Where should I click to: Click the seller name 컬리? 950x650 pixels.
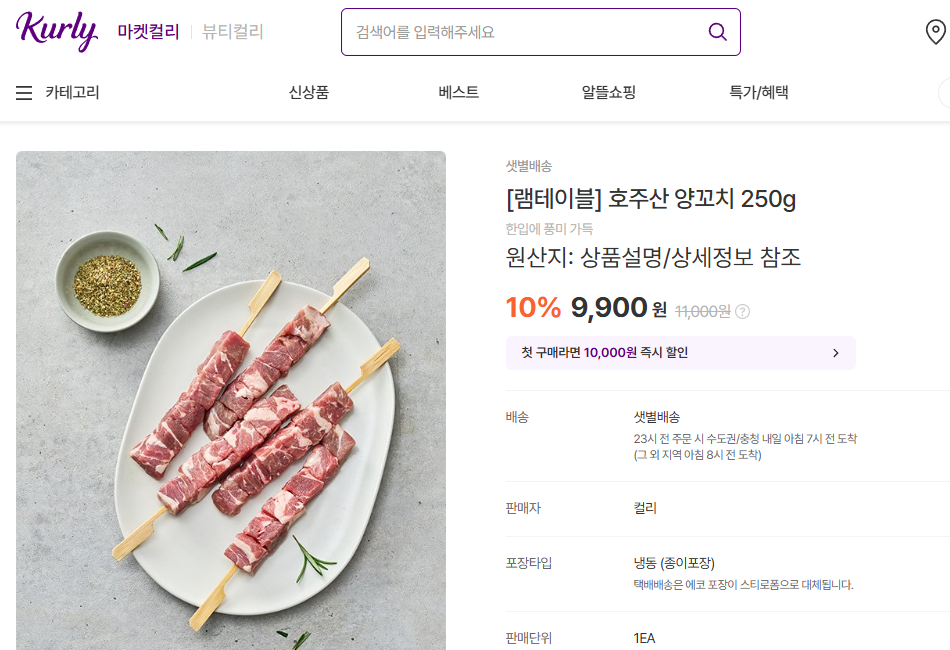pos(645,508)
